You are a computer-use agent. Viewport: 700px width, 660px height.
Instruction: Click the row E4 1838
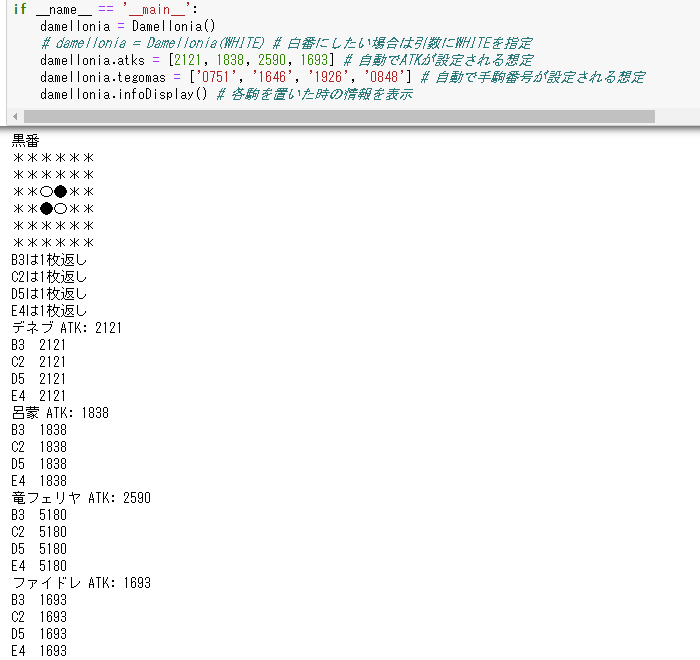point(39,480)
